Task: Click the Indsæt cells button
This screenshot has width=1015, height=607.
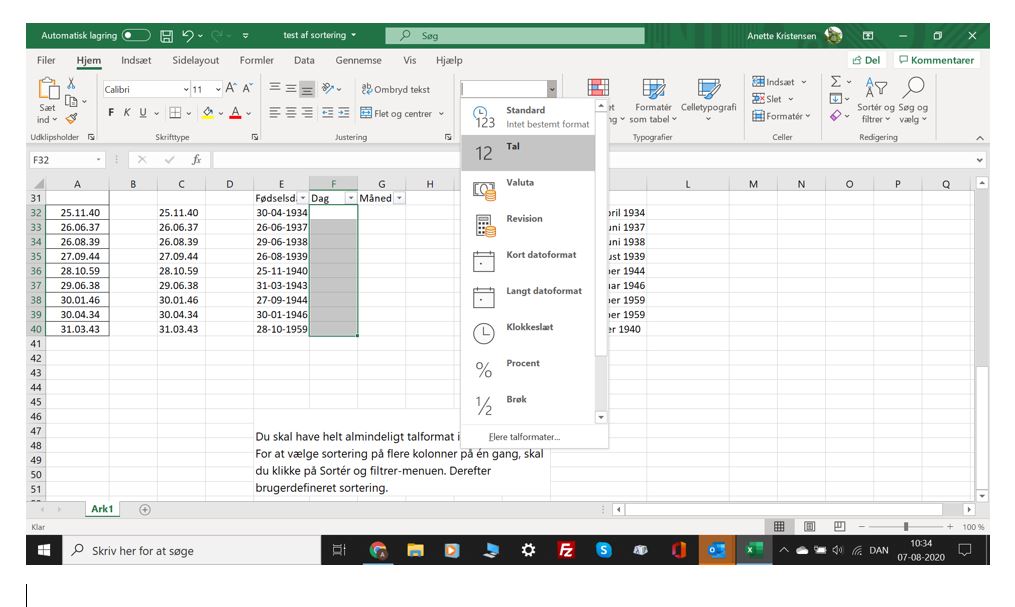Action: pyautogui.click(x=779, y=82)
